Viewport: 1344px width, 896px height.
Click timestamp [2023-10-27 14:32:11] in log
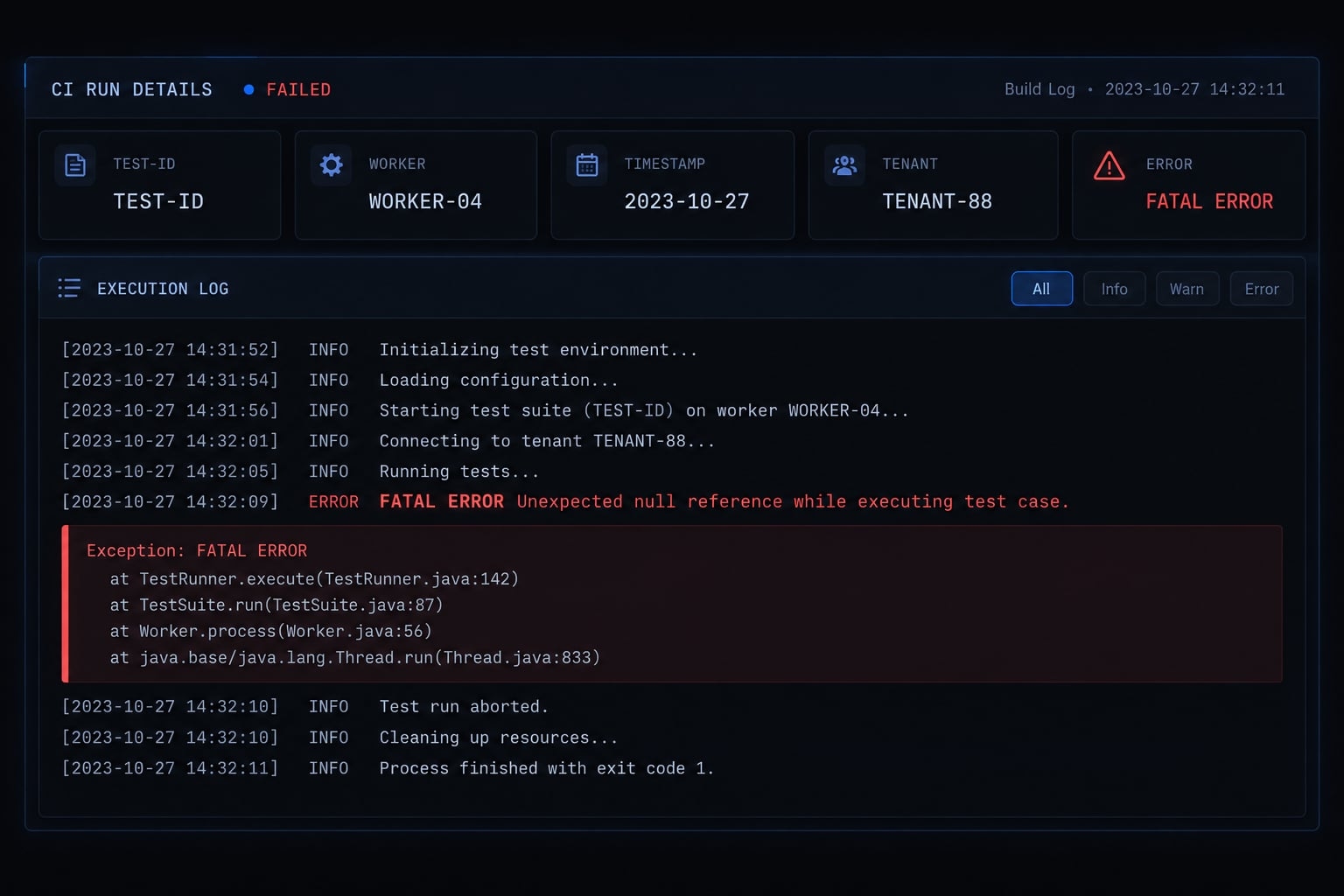(170, 768)
